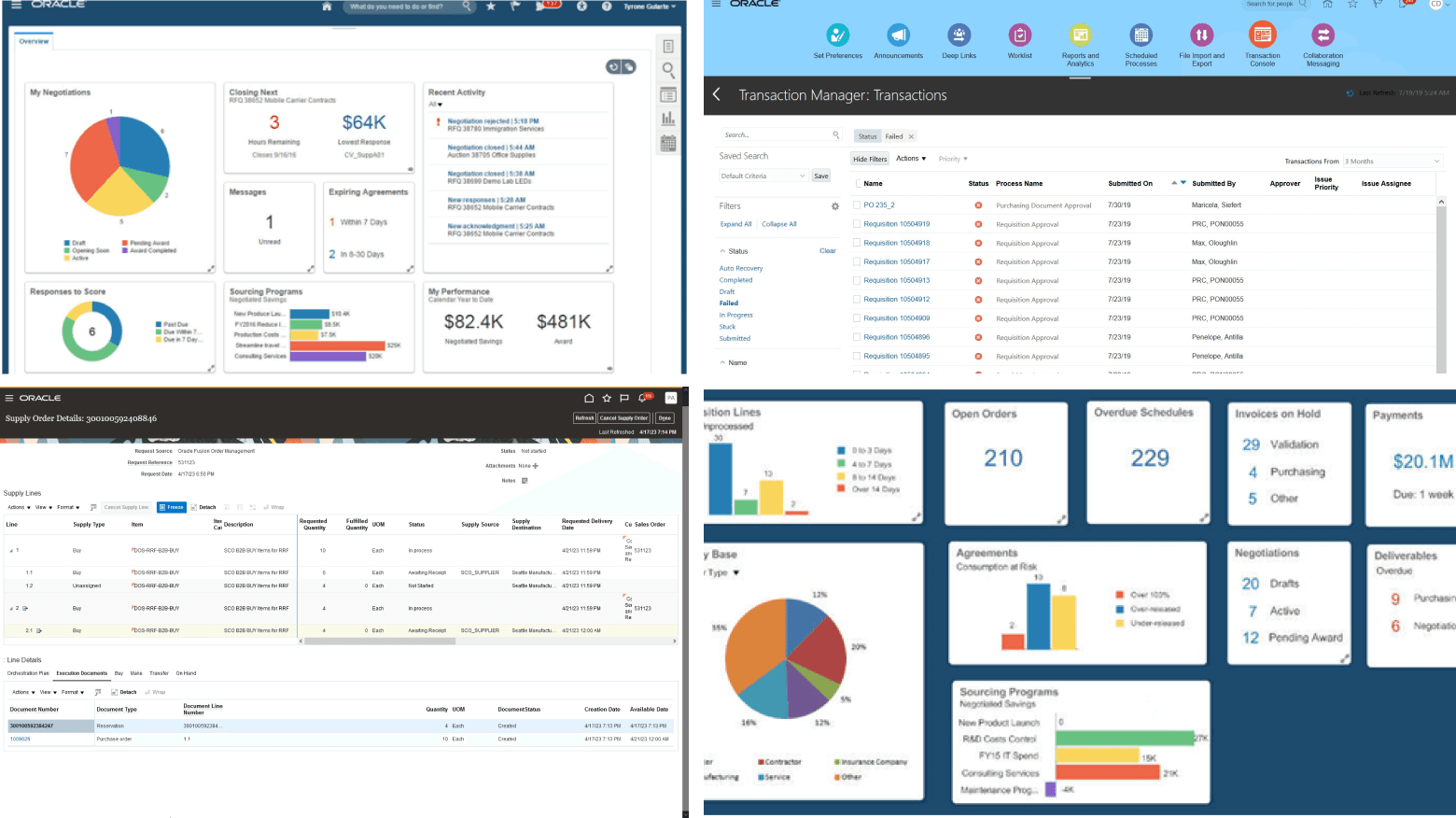The height and width of the screenshot is (818, 1456).
Task: Open the Collaboration Messaging icon
Action: (x=1323, y=35)
